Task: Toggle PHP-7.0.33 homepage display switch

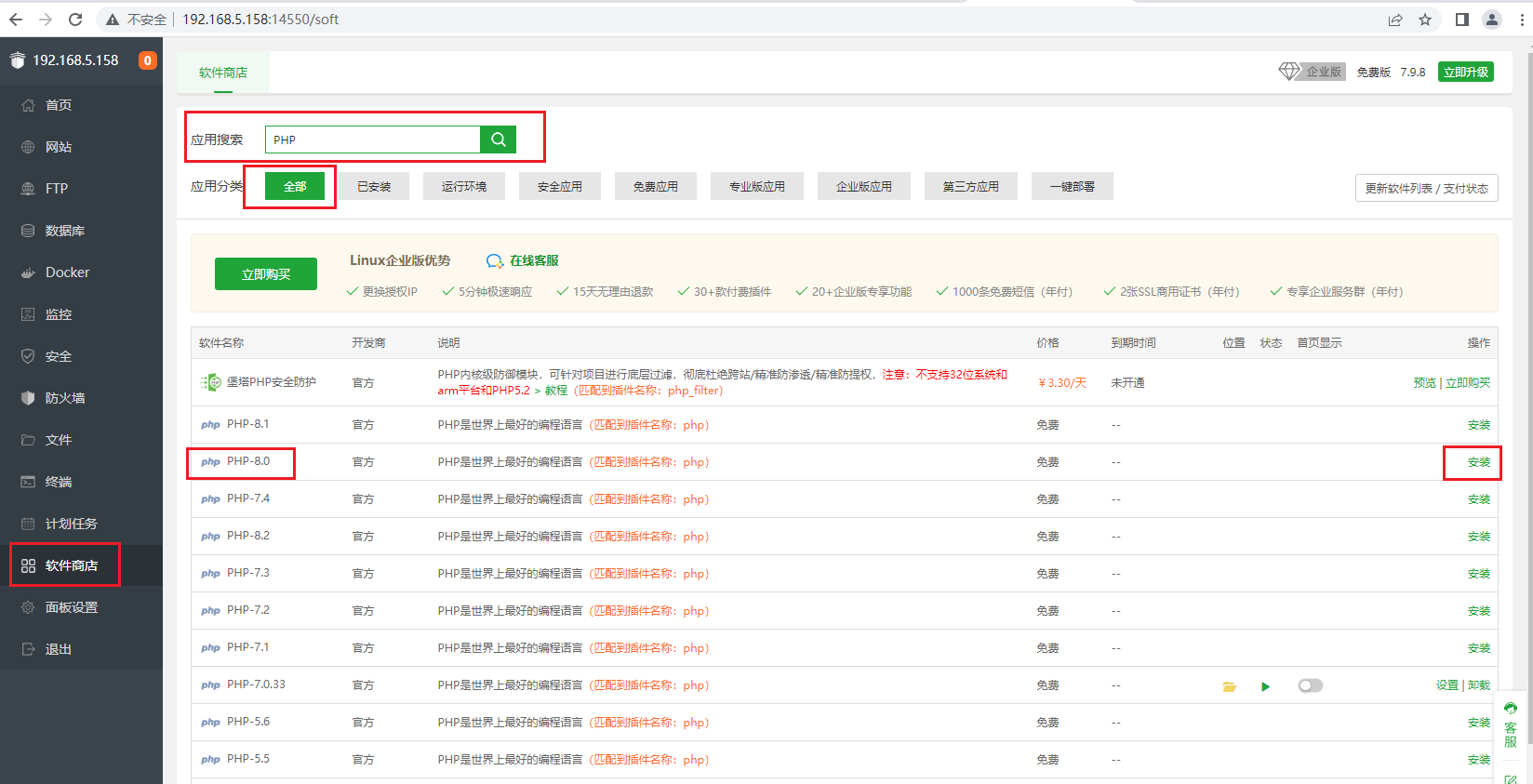Action: 1311,685
